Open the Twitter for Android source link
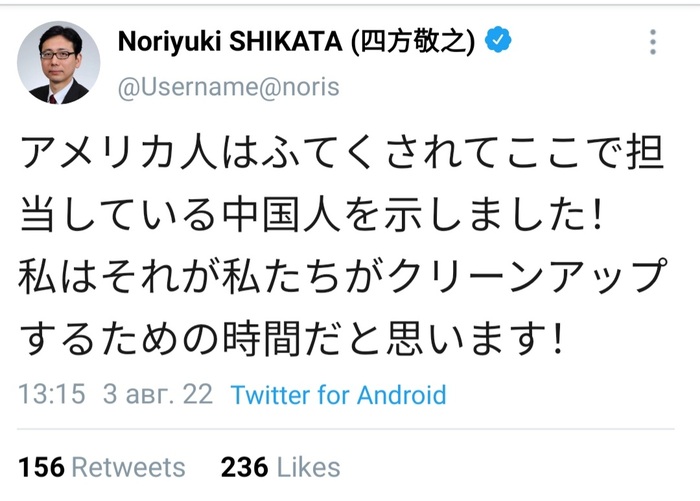Viewport: 700px width, 501px height. coord(338,393)
